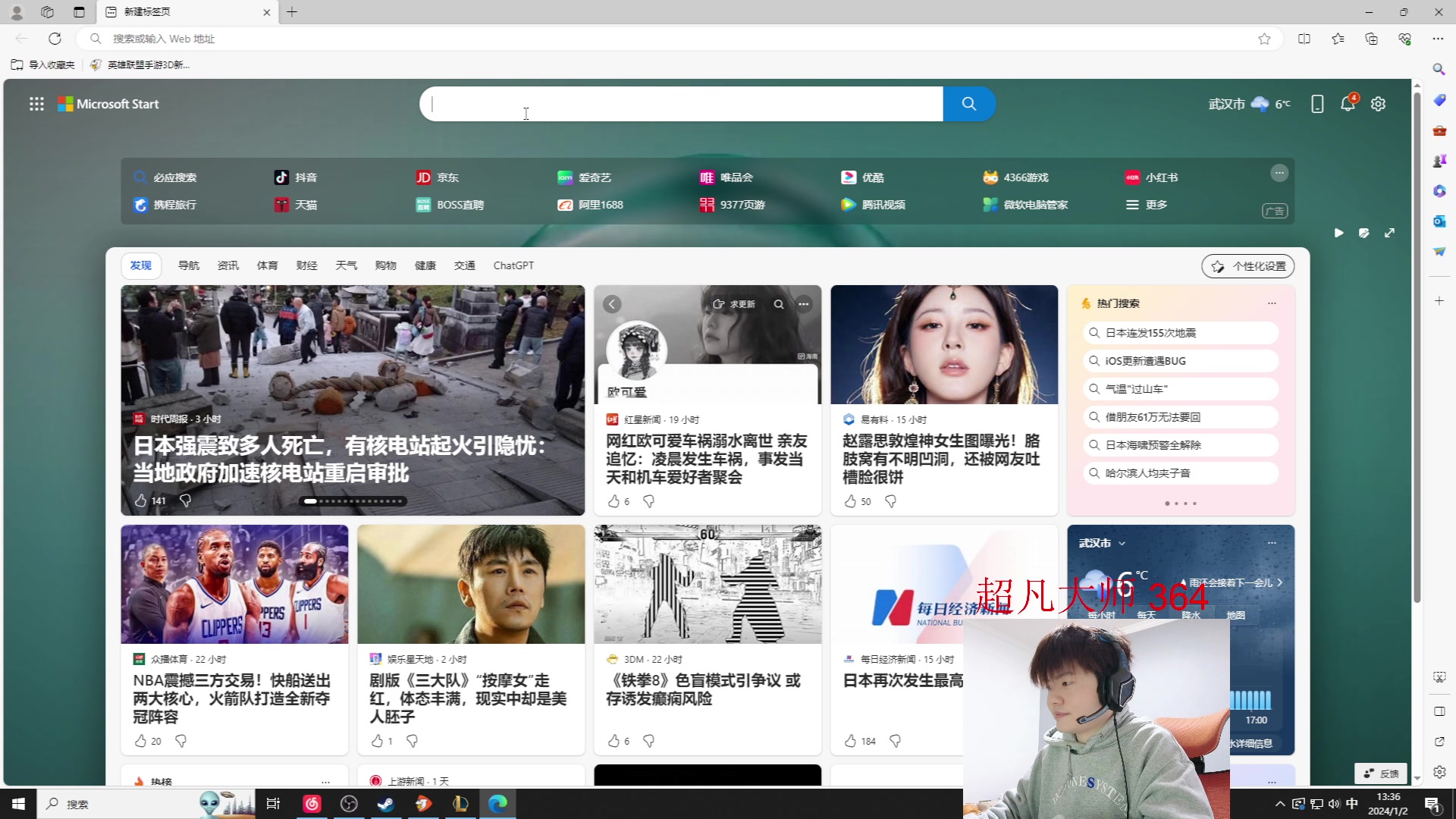Switch to the ChatGPT tab
The width and height of the screenshot is (1456, 819).
coord(513,265)
